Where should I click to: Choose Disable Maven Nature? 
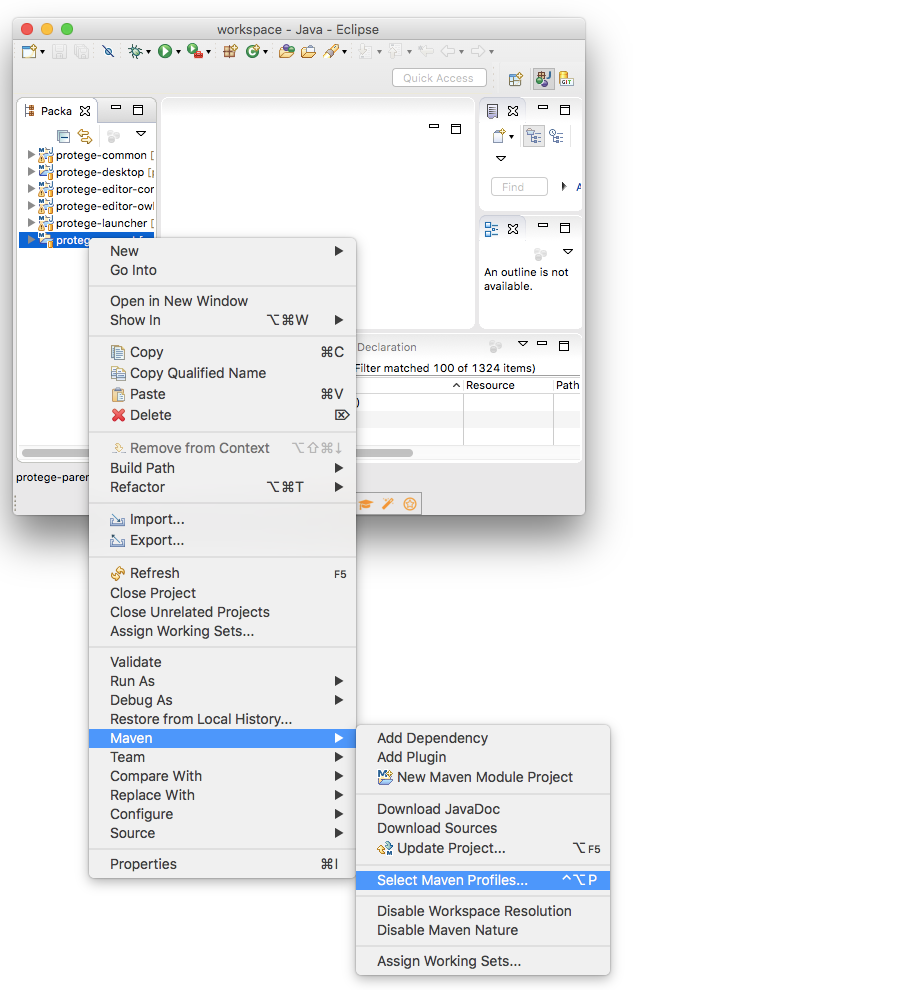[483, 930]
